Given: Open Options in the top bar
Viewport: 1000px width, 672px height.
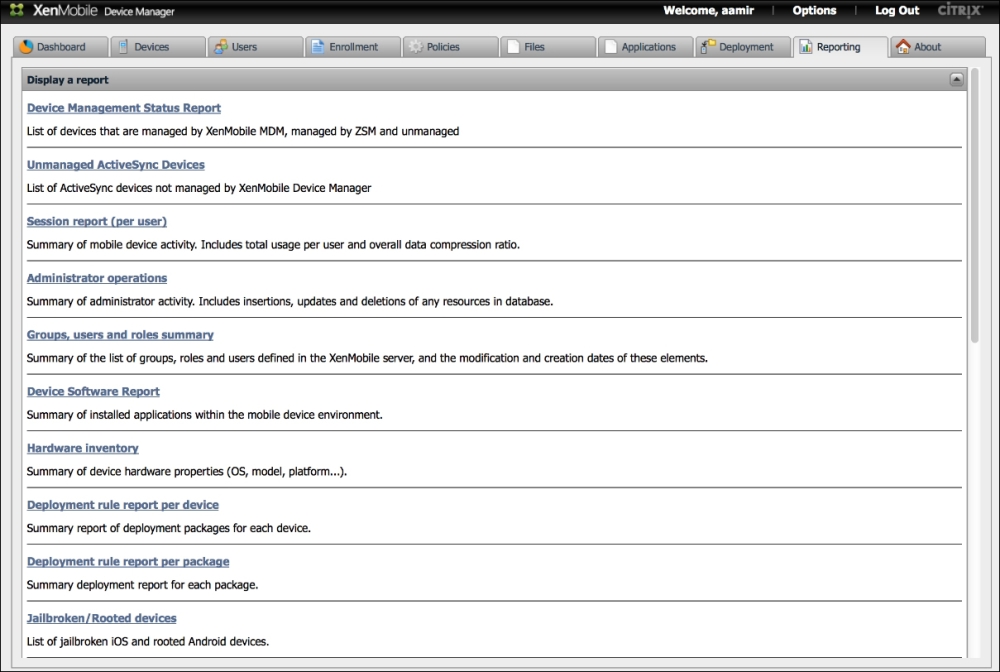Looking at the screenshot, I should (814, 11).
